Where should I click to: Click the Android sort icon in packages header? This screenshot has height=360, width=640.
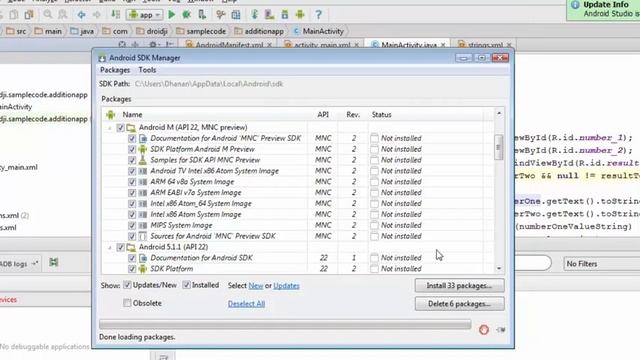111,115
